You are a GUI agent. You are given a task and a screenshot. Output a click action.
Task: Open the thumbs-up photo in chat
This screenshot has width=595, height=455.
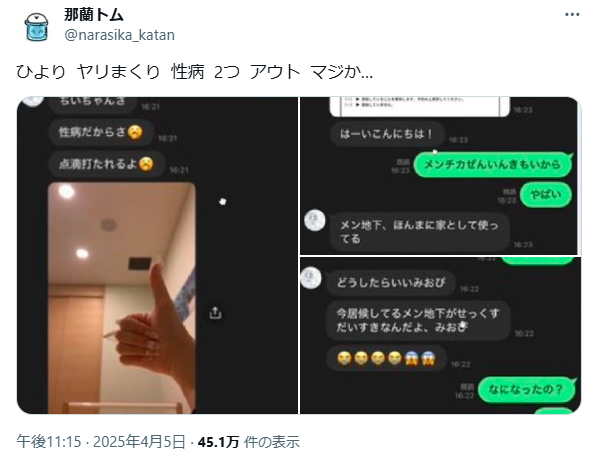click(121, 298)
